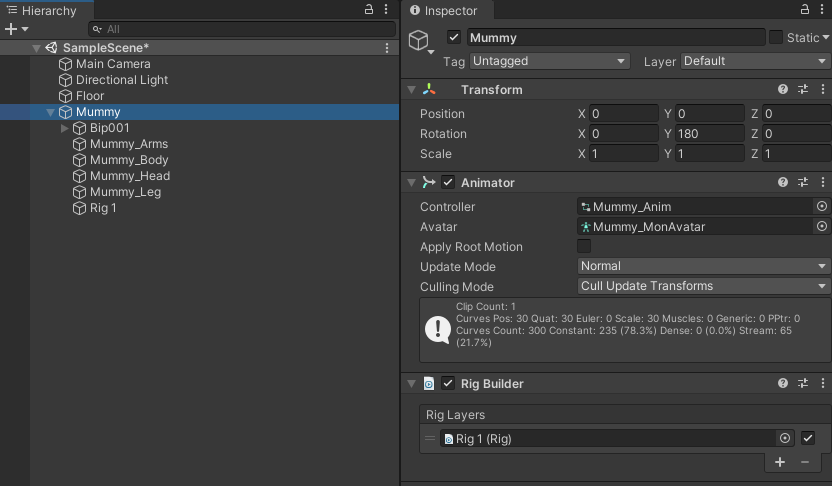Toggle the Static checkbox

click(776, 37)
